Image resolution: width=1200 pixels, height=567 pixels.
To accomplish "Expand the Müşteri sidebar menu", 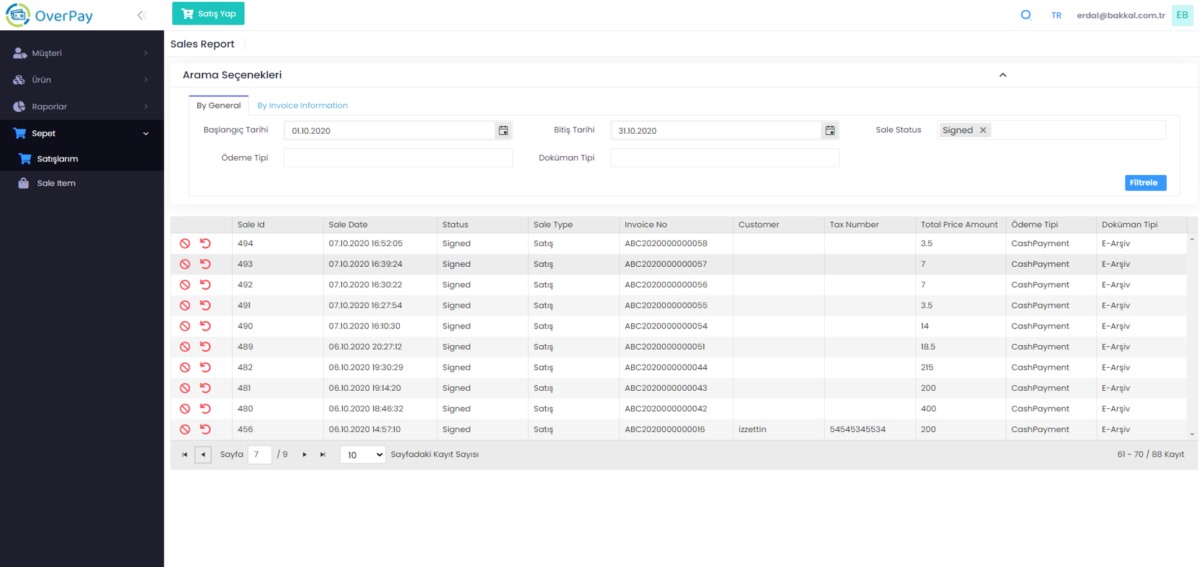I will [80, 52].
